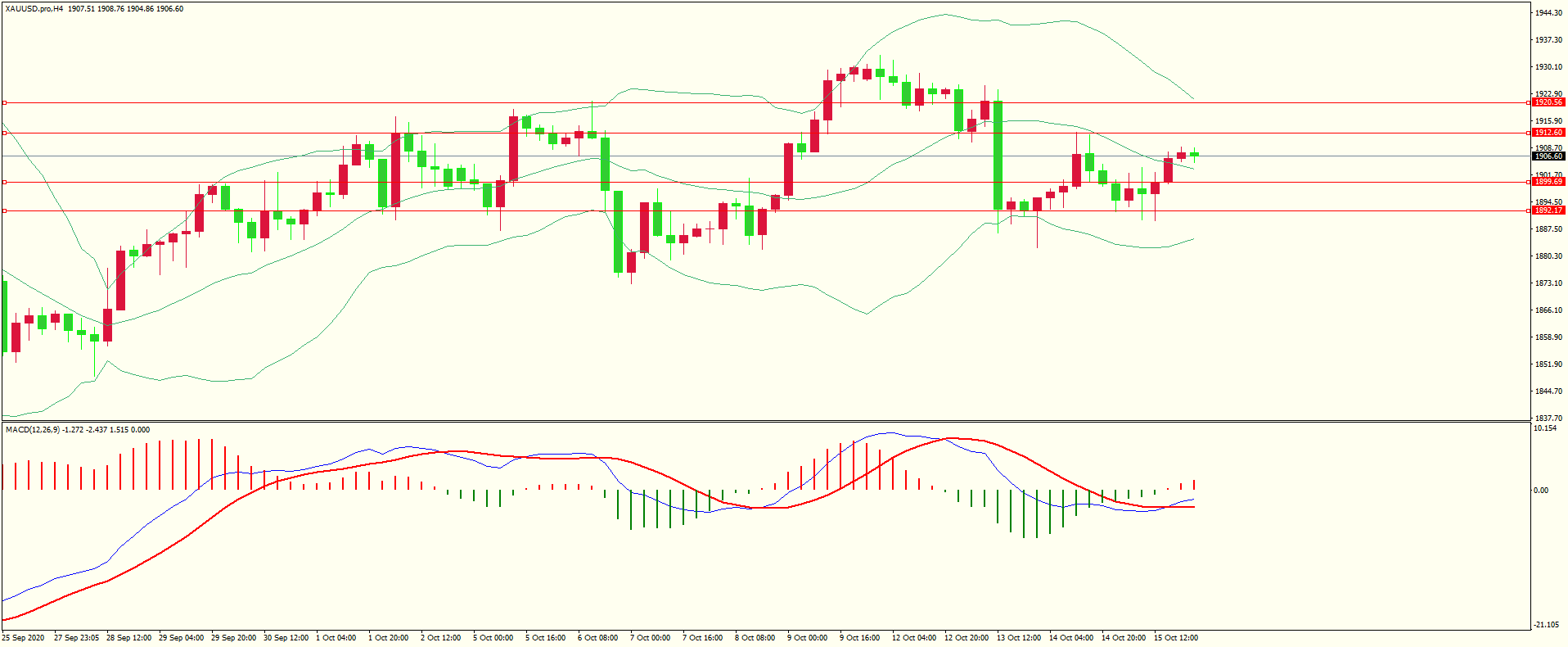Click the MACD(12,26,9) indicator label
This screenshot has height=647, width=1568.
pos(32,430)
